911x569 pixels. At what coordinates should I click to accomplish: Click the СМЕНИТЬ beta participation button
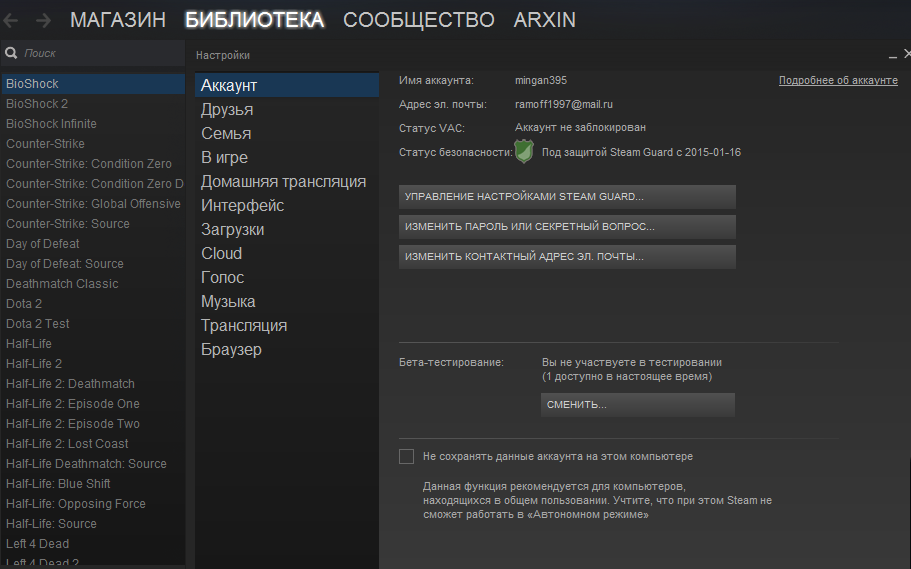click(637, 405)
